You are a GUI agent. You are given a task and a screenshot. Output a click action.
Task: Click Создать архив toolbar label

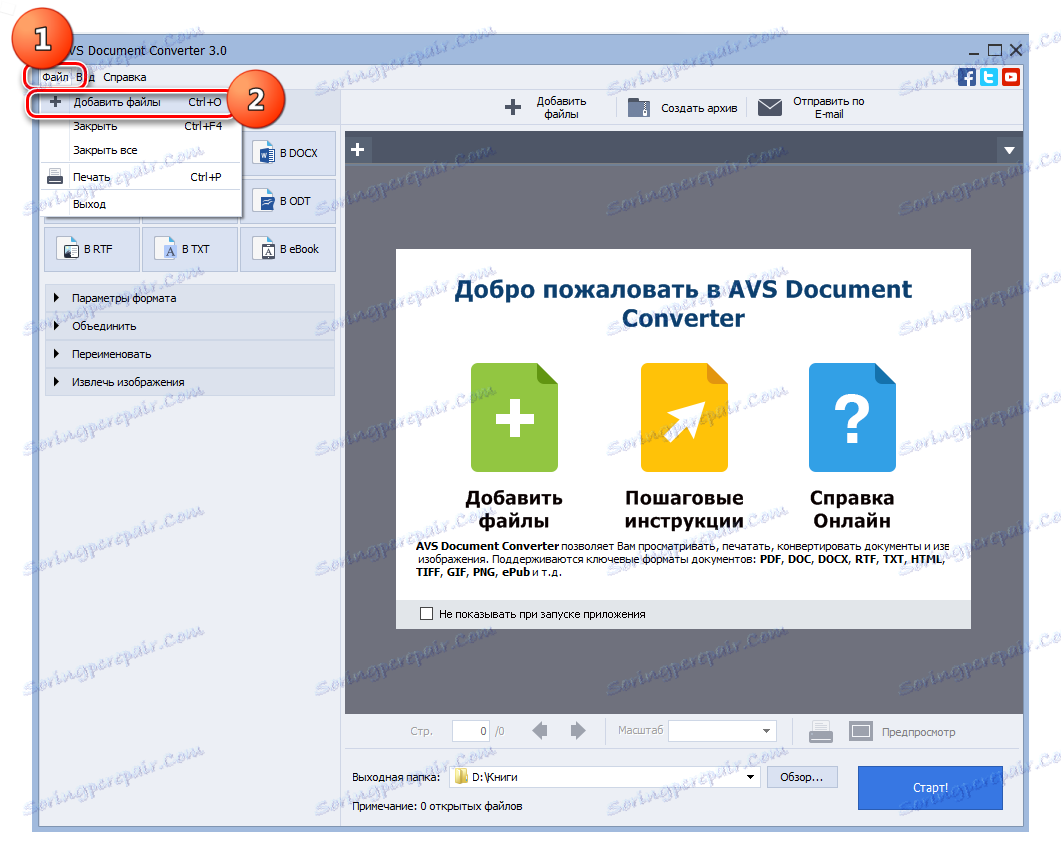click(x=699, y=108)
